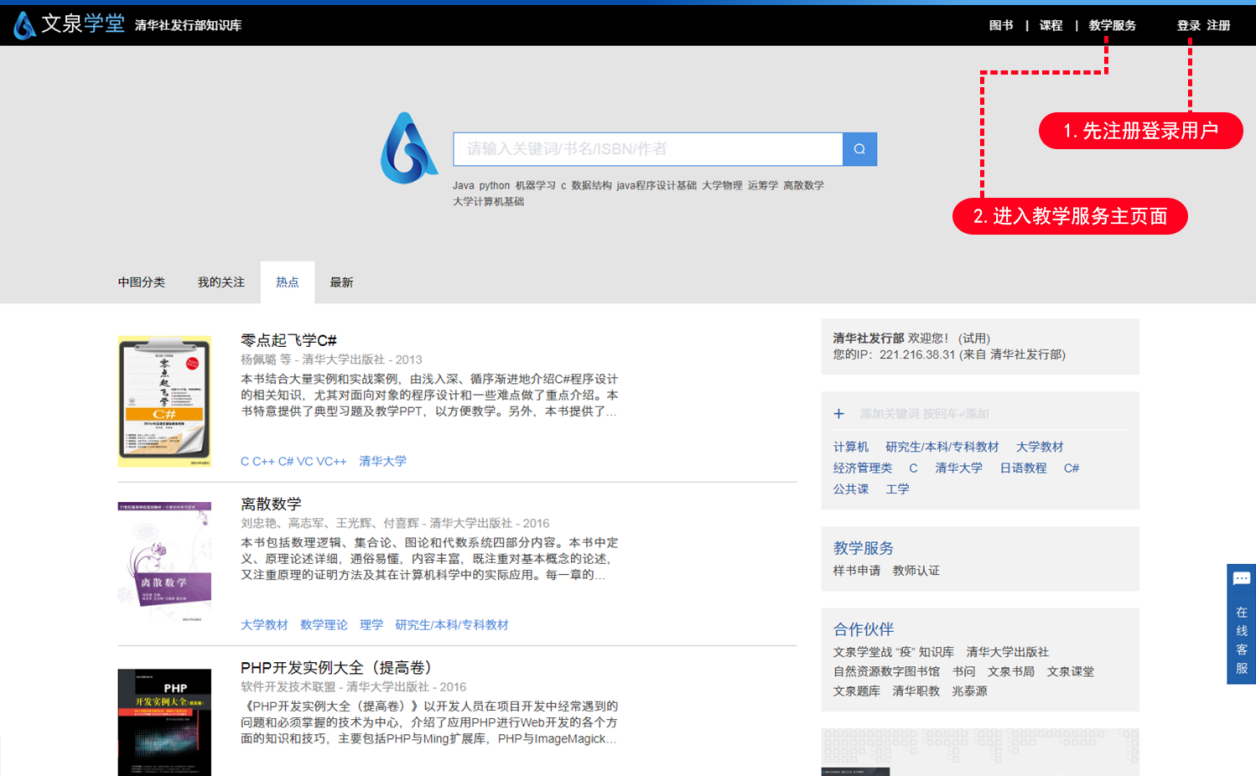Click the 文泉学堂 logo in header
This screenshot has height=776, width=1256.
[70, 25]
